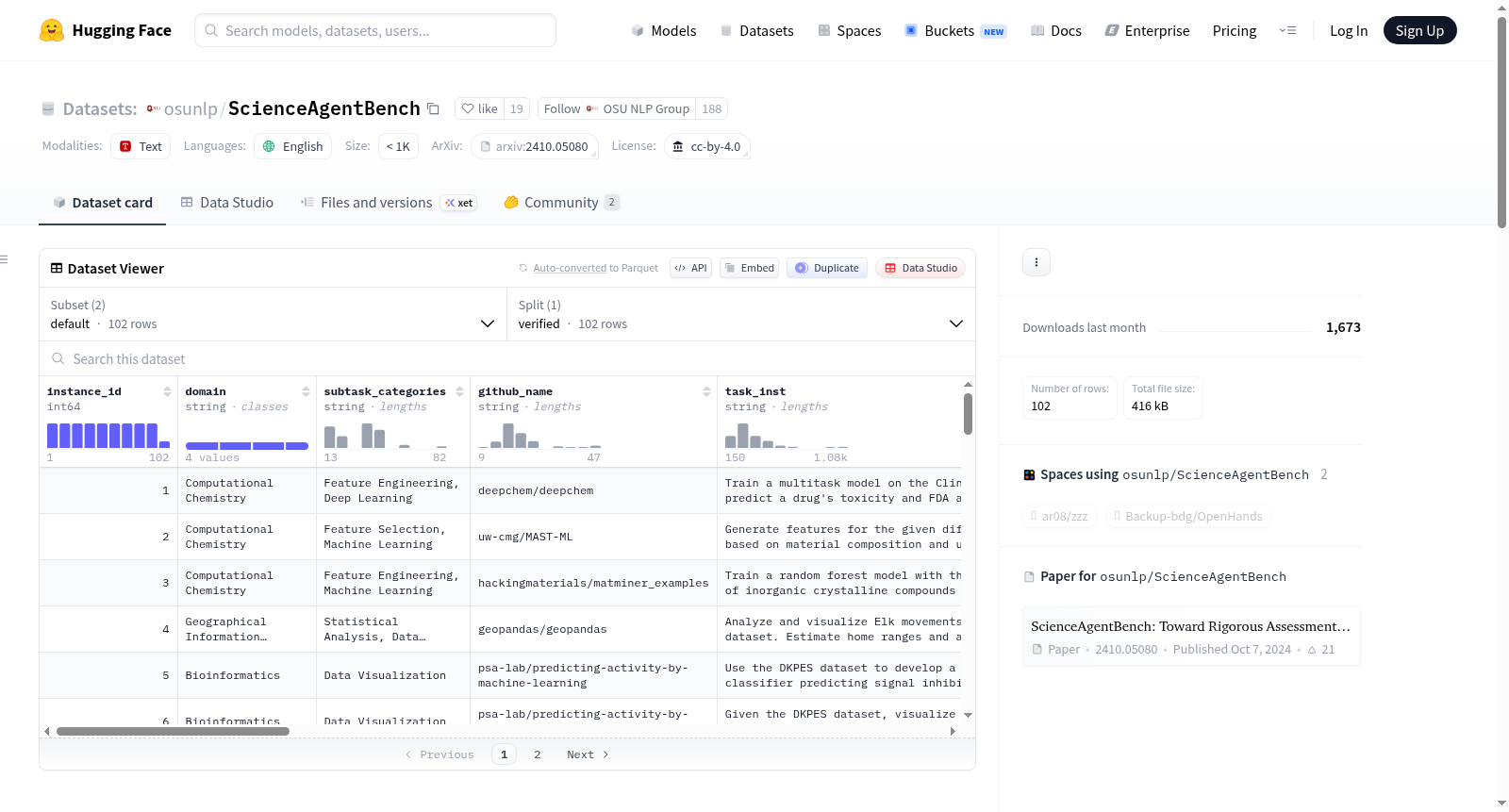
Task: Click the Sign Up button
Action: [1419, 31]
